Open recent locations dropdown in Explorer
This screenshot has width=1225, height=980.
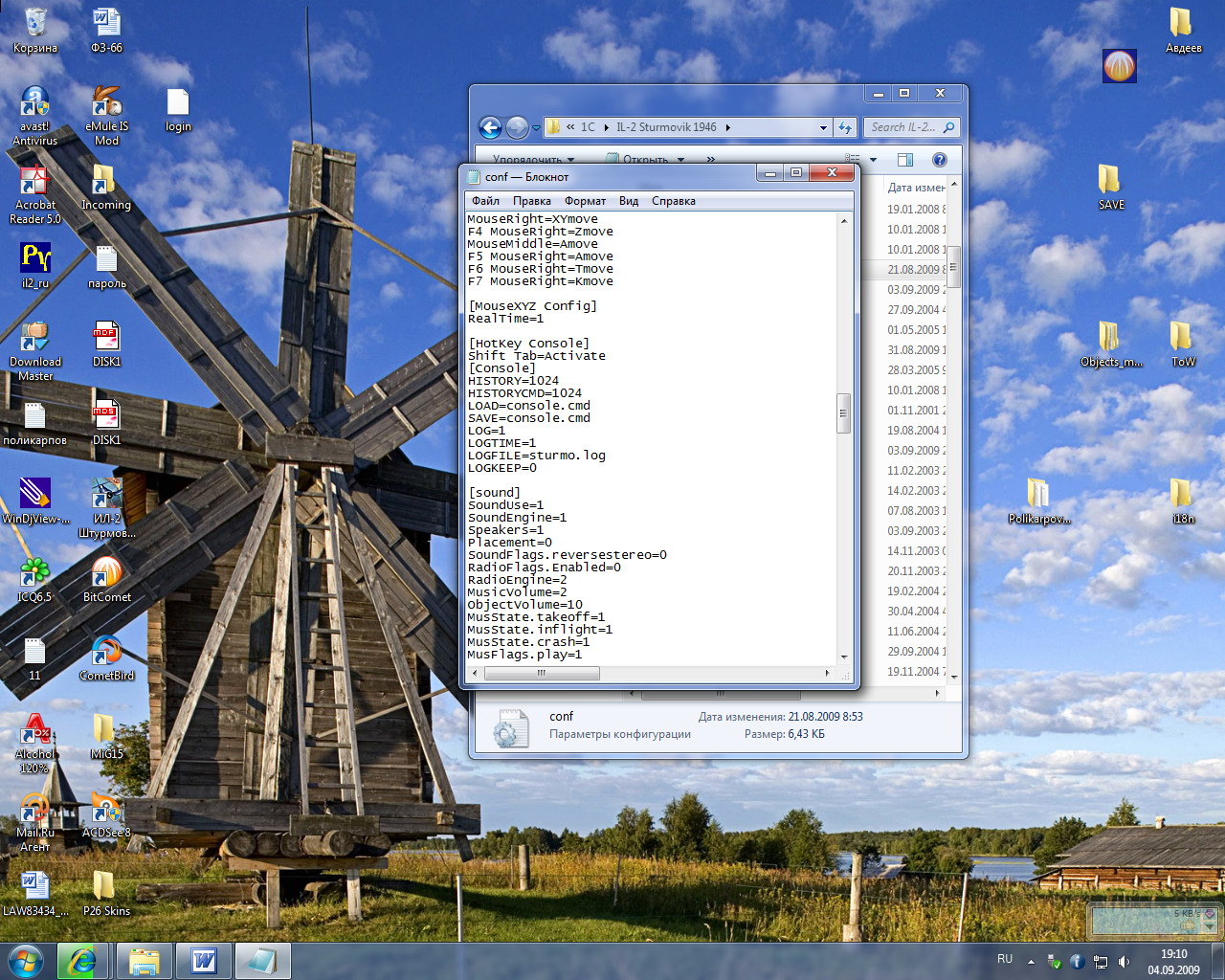536,127
